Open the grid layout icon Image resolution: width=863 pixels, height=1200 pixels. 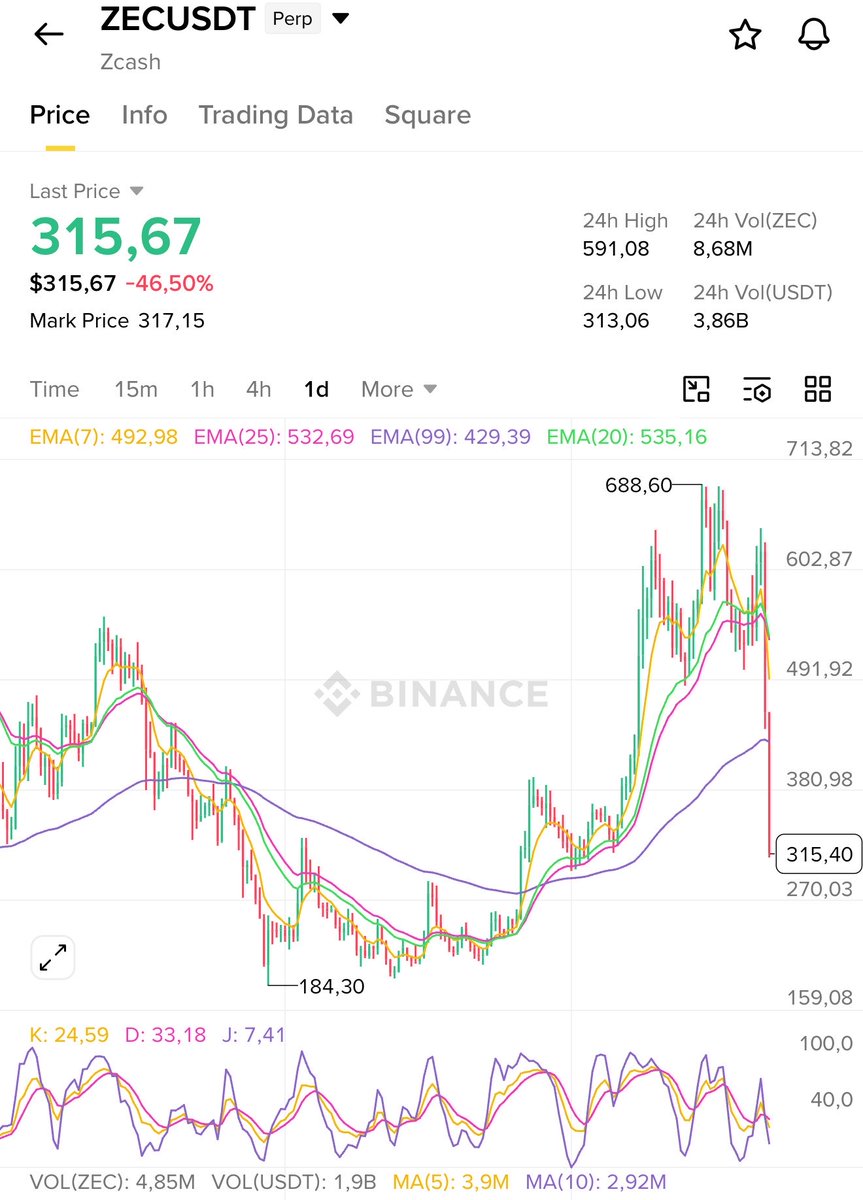tap(818, 389)
